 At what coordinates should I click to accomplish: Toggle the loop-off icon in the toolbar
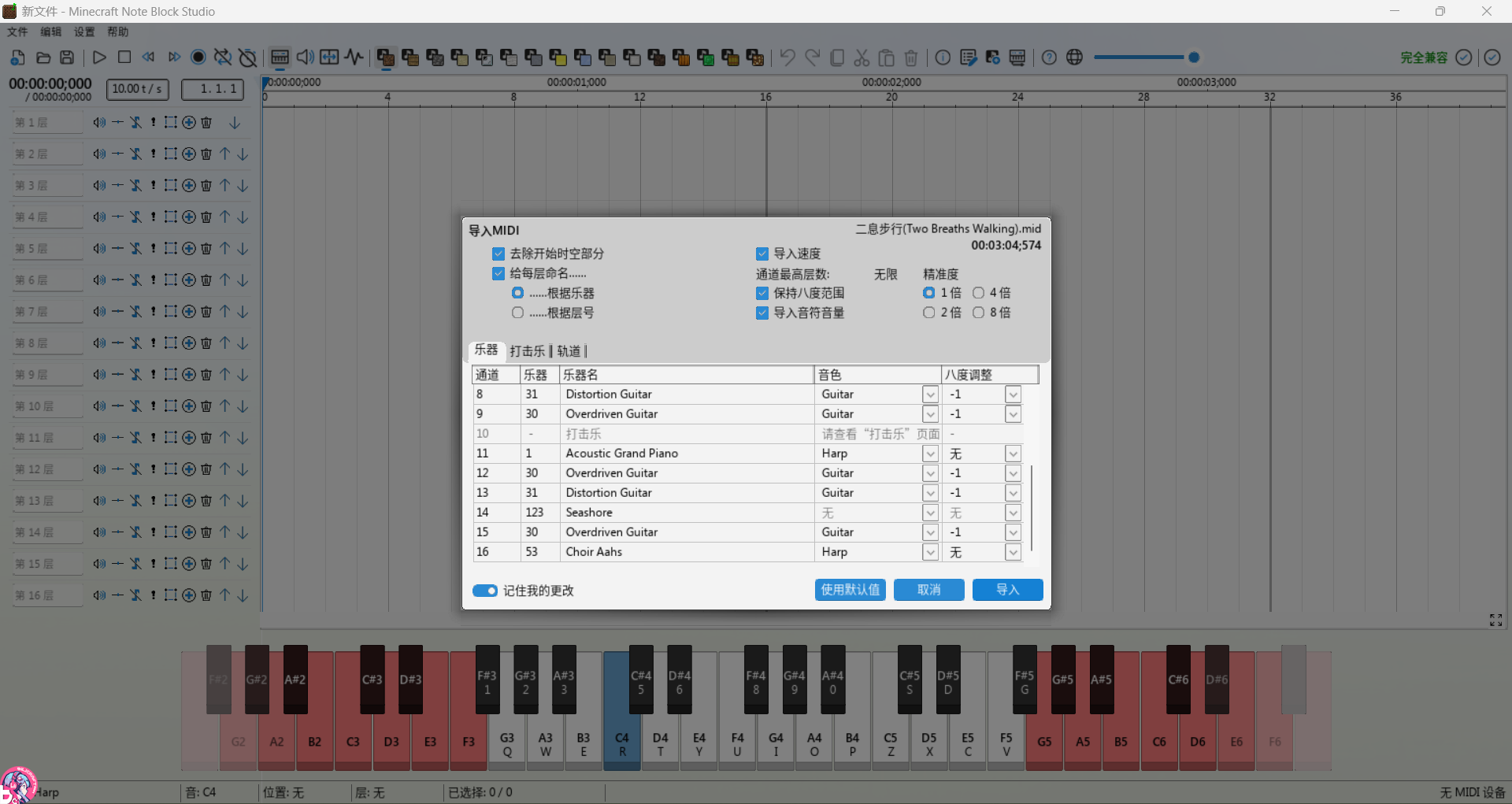[223, 57]
